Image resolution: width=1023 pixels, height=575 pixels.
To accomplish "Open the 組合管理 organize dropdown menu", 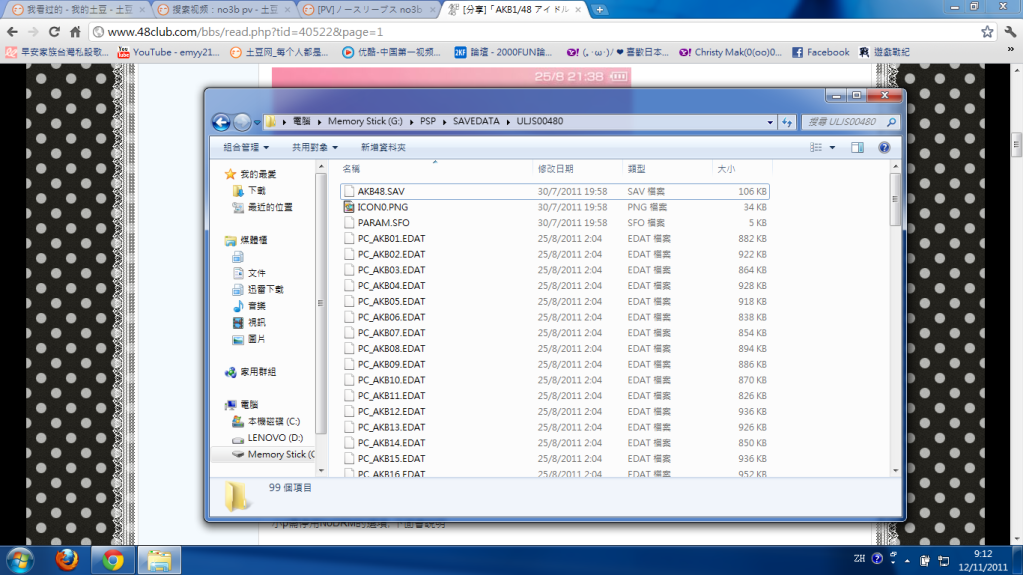I will point(246,147).
